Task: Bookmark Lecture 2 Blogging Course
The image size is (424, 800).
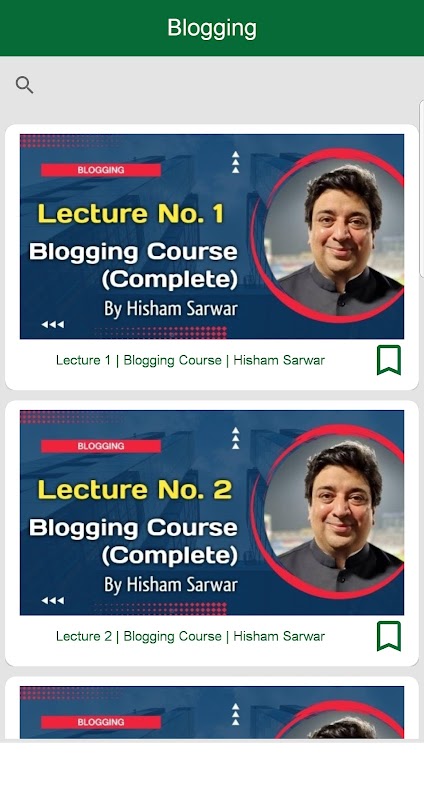Action: pos(389,636)
